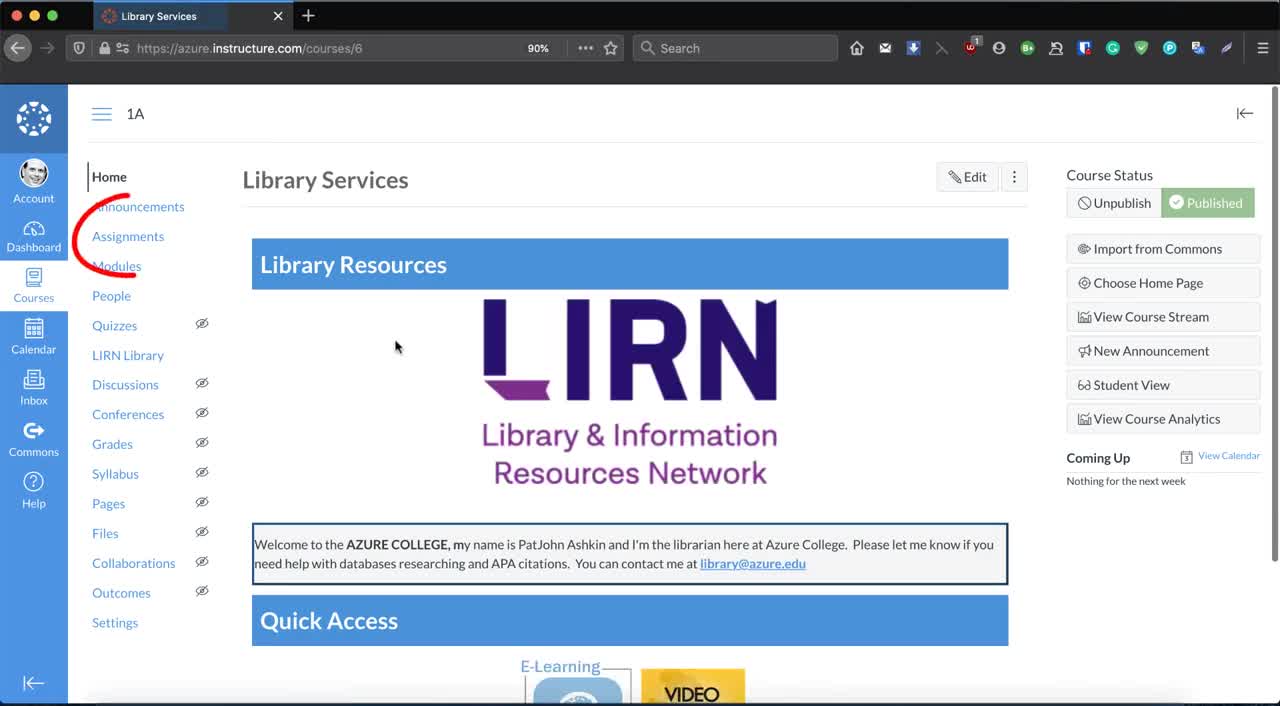
Task: Click the mail envelope toolbar icon
Action: pyautogui.click(x=885, y=48)
